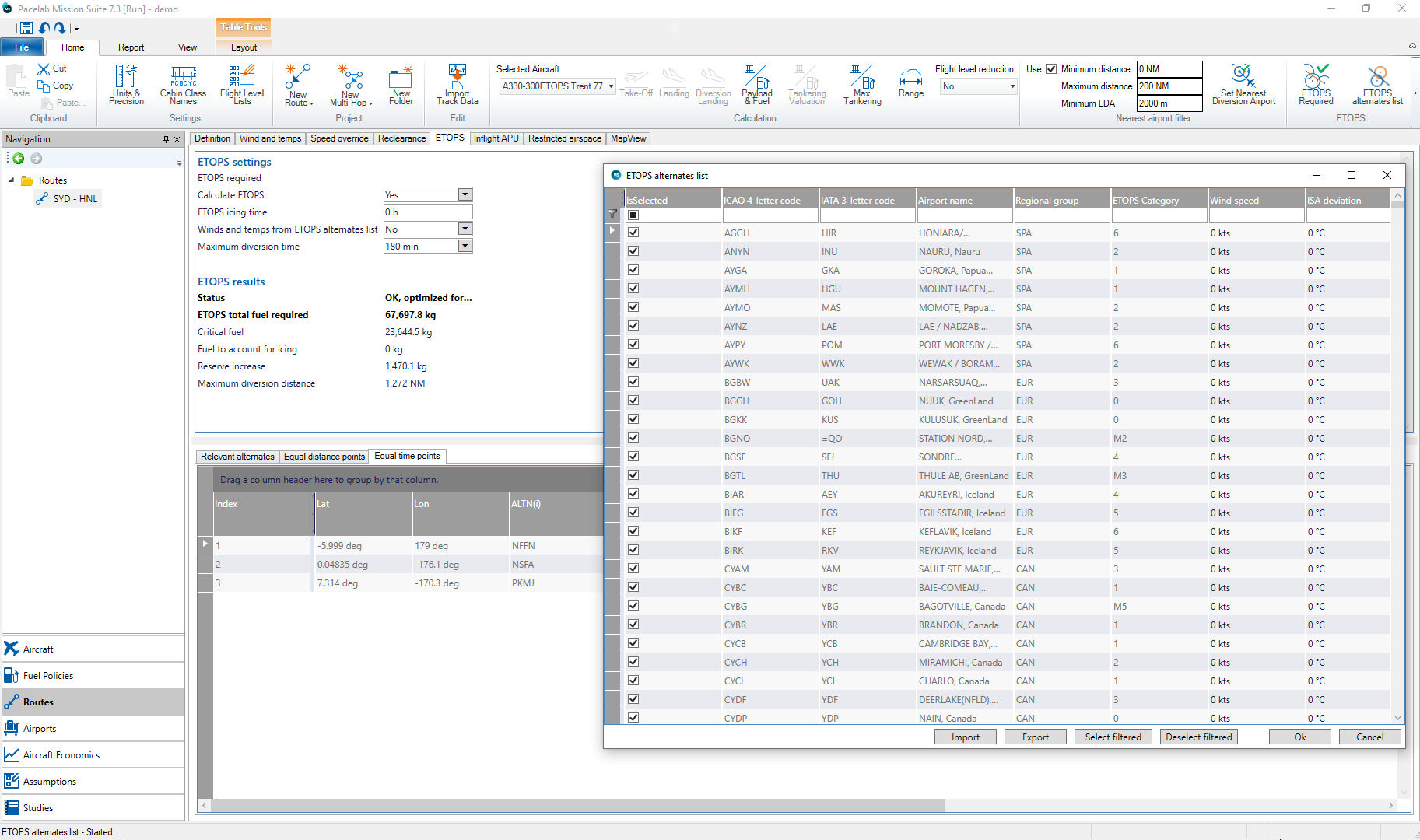The height and width of the screenshot is (840, 1420).
Task: Open the Payload & Fuel calculation tool
Action: pos(756,84)
